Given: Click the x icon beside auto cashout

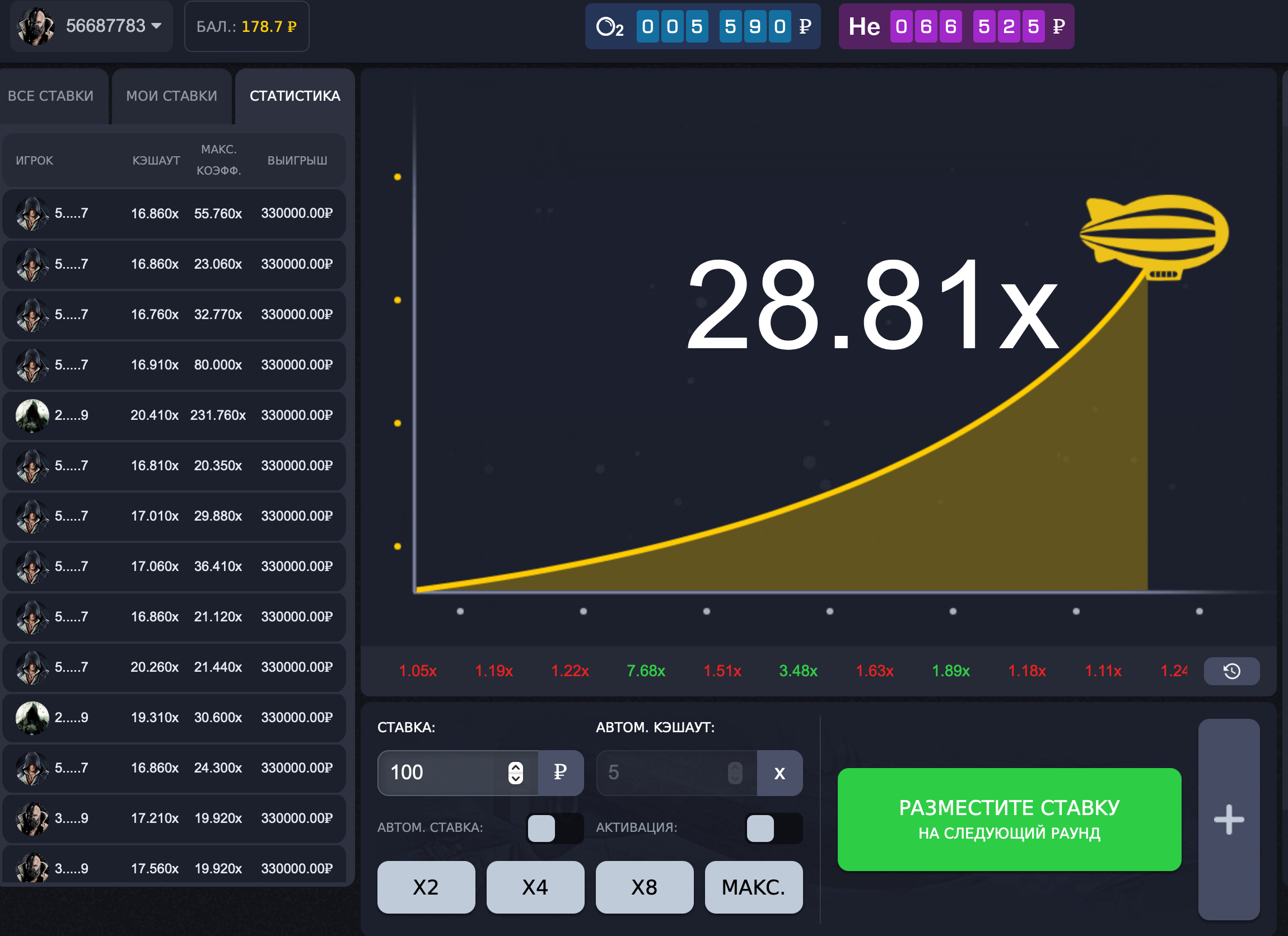Looking at the screenshot, I should pyautogui.click(x=779, y=772).
